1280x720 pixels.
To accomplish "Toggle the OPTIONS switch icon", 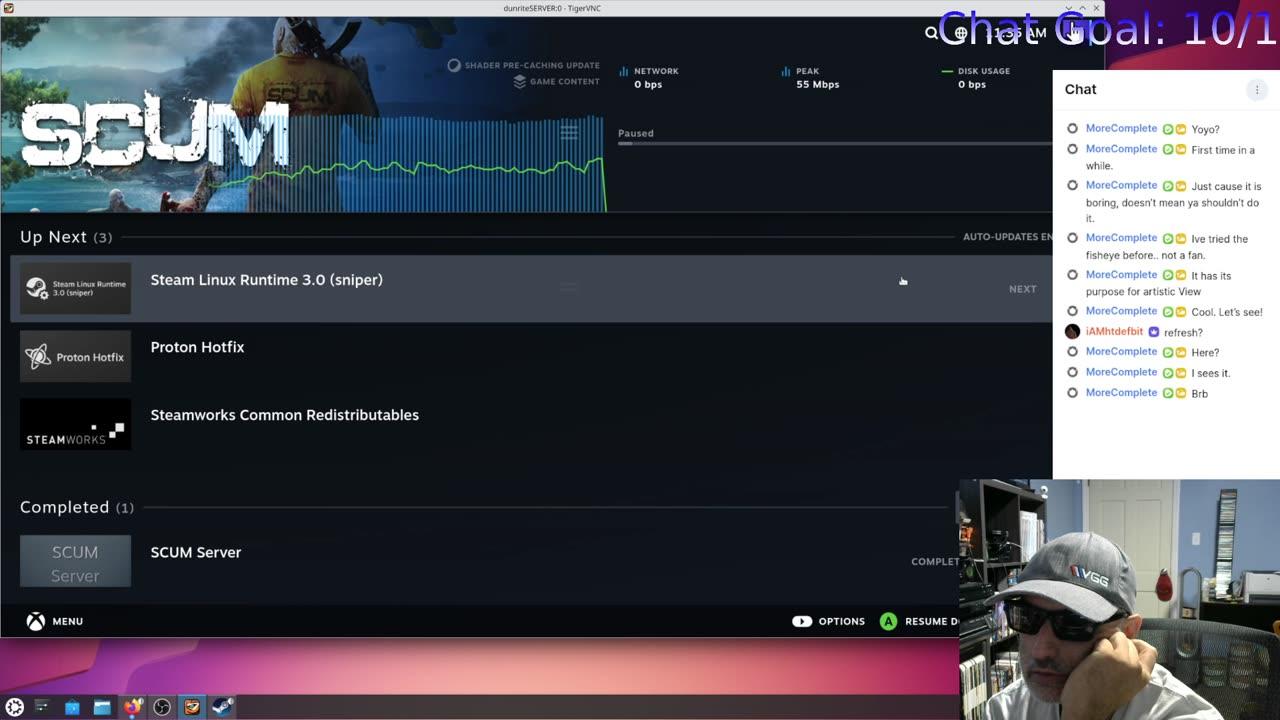I will [x=802, y=621].
